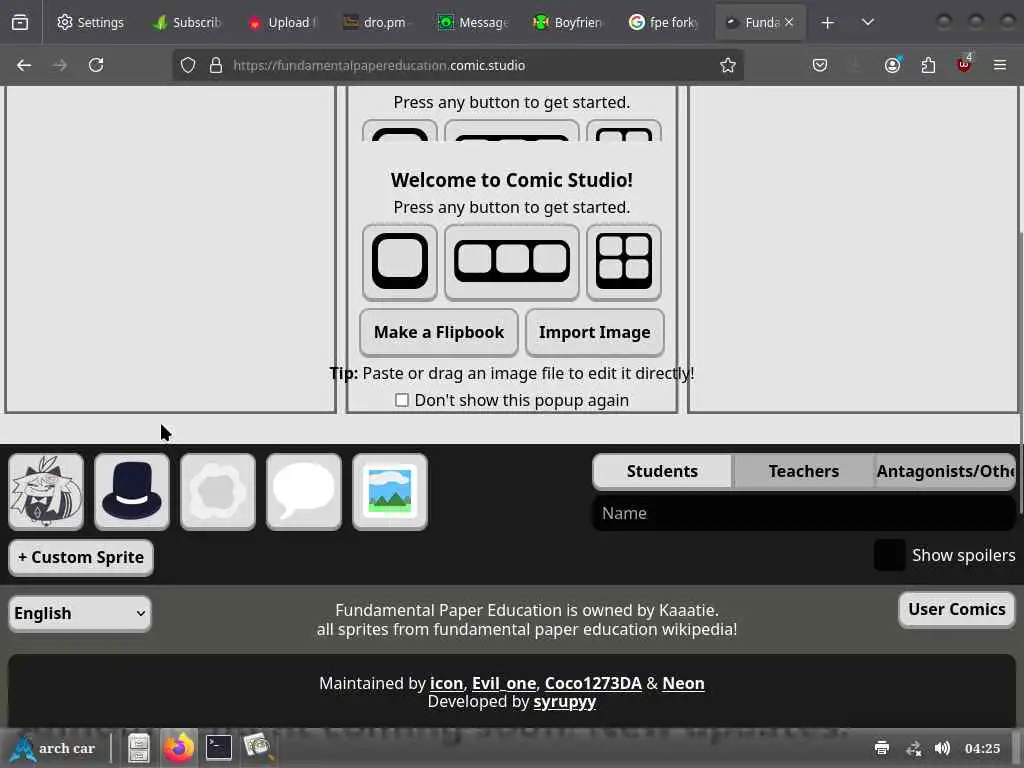Click Import Image button
1024x768 pixels.
pos(594,332)
